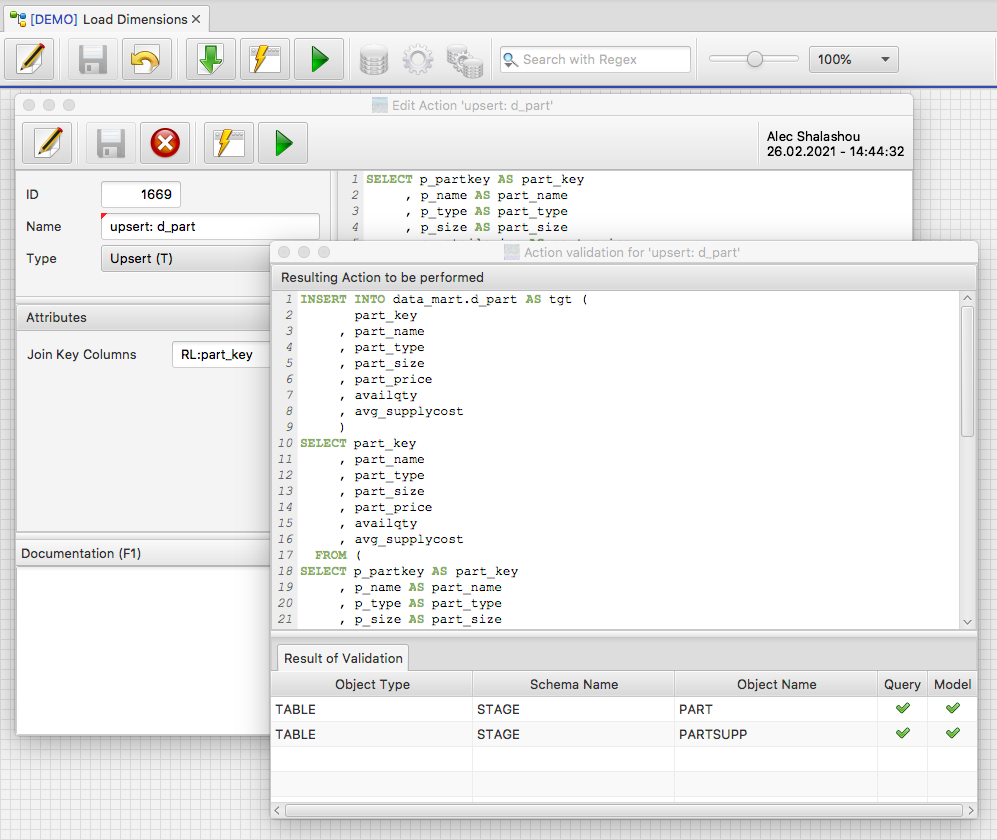Click the red X cancel icon in Edit Action
Image resolution: width=997 pixels, height=840 pixels.
164,144
